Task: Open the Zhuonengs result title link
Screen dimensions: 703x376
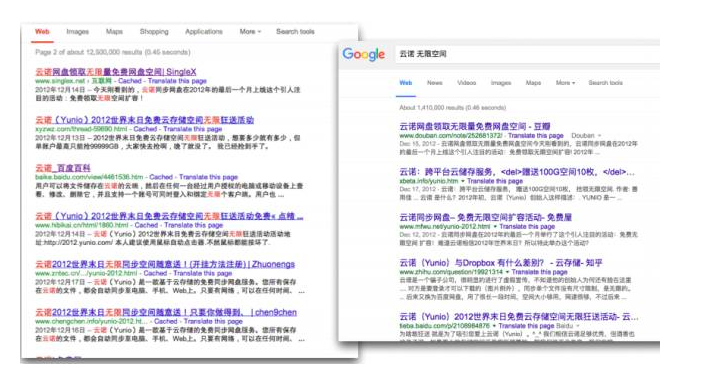Action: pos(165,264)
